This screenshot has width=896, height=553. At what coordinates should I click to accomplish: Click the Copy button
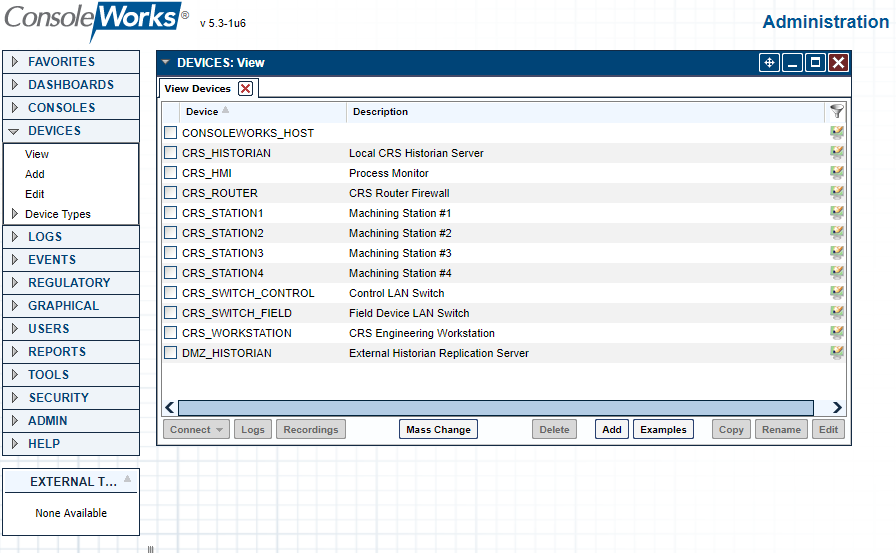[731, 430]
